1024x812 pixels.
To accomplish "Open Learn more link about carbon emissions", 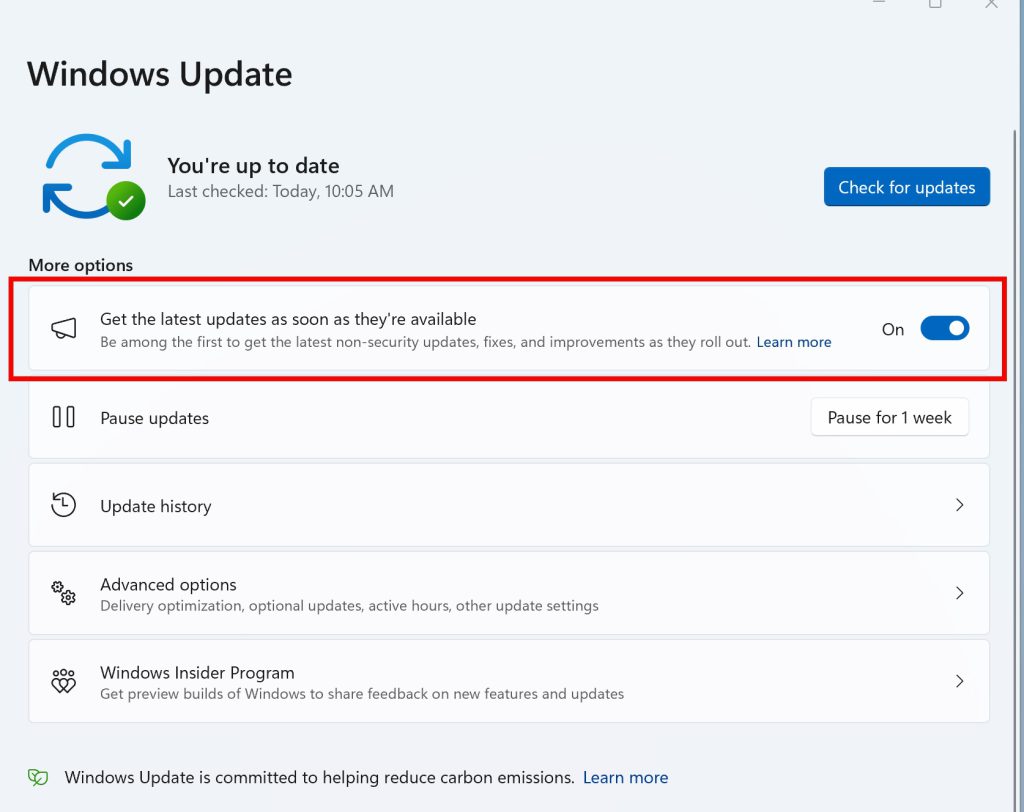I will coord(625,777).
